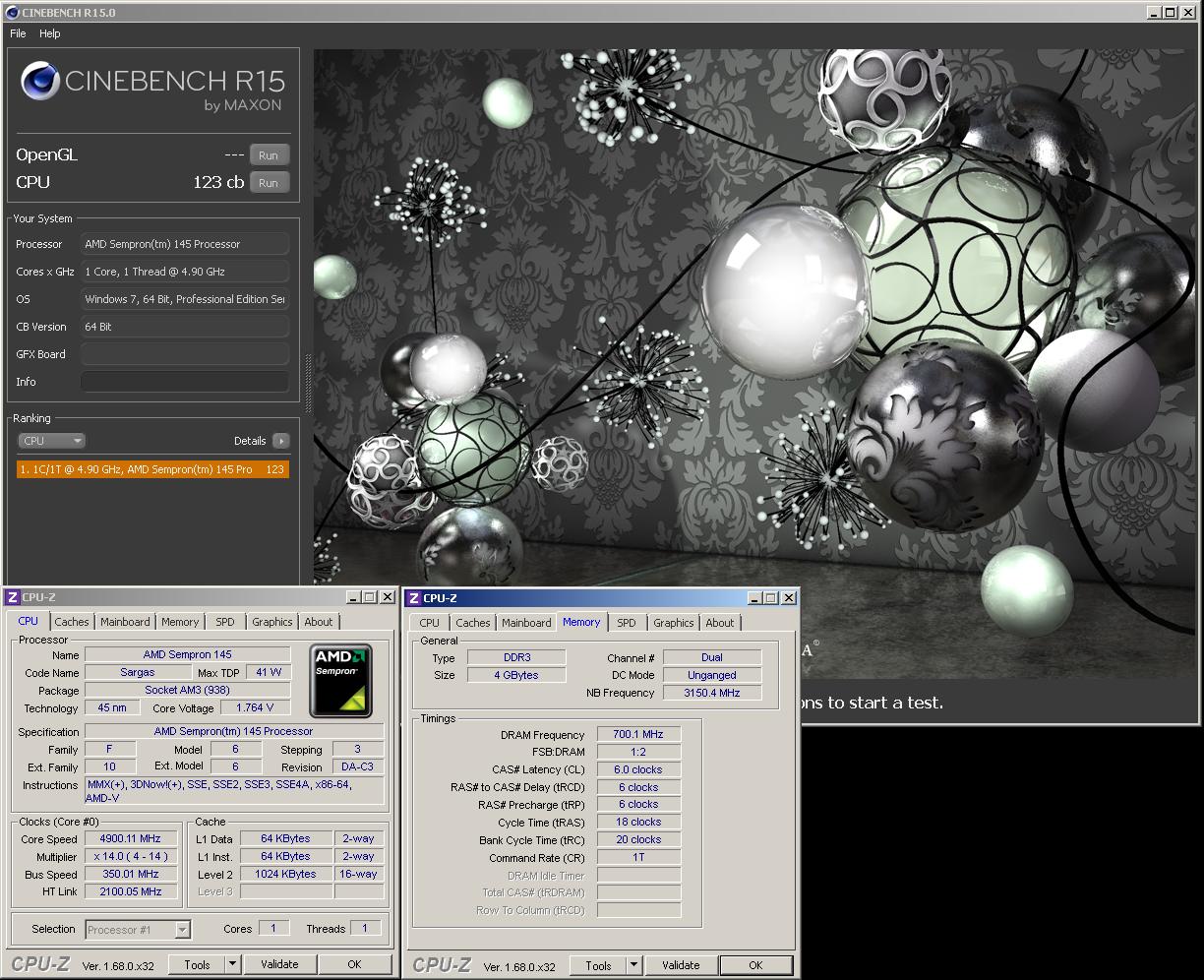Click the Cinebench R15 logo icon
Viewport: 1204px width, 980px height.
coord(40,81)
